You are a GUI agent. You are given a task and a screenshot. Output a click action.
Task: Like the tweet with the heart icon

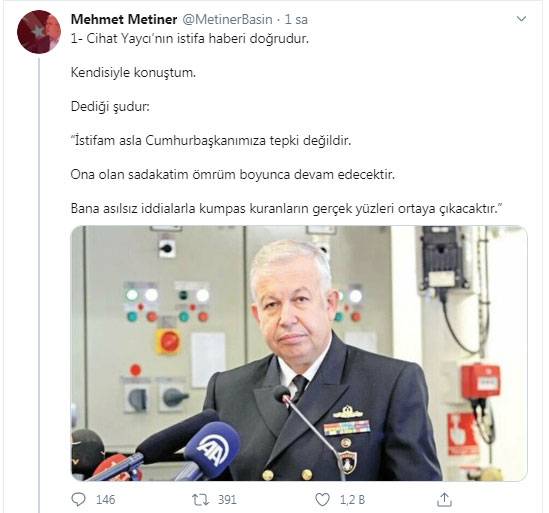click(322, 500)
